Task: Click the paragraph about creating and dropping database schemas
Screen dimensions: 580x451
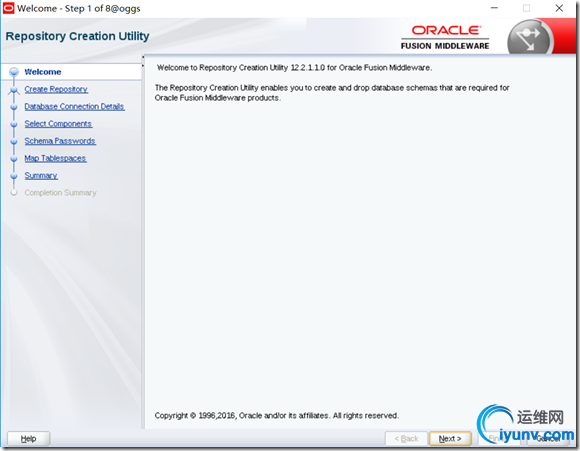Action: (332, 93)
